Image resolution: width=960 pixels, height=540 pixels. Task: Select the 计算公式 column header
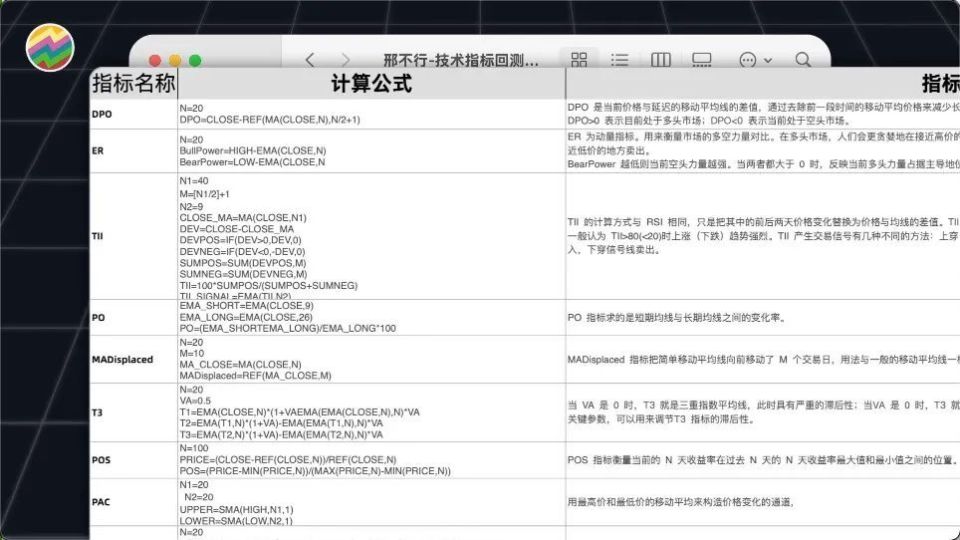click(x=372, y=83)
